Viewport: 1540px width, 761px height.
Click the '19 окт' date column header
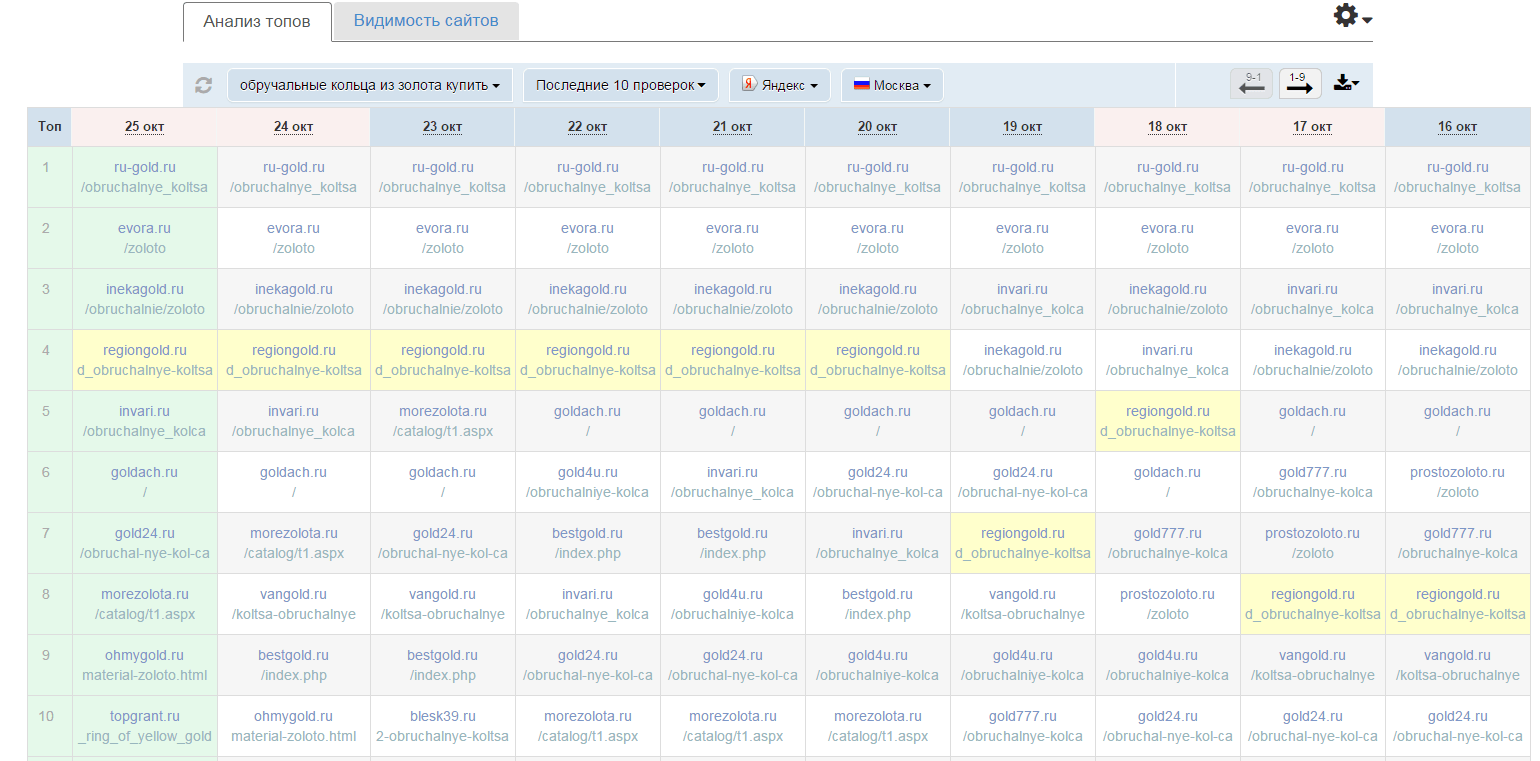point(1023,127)
